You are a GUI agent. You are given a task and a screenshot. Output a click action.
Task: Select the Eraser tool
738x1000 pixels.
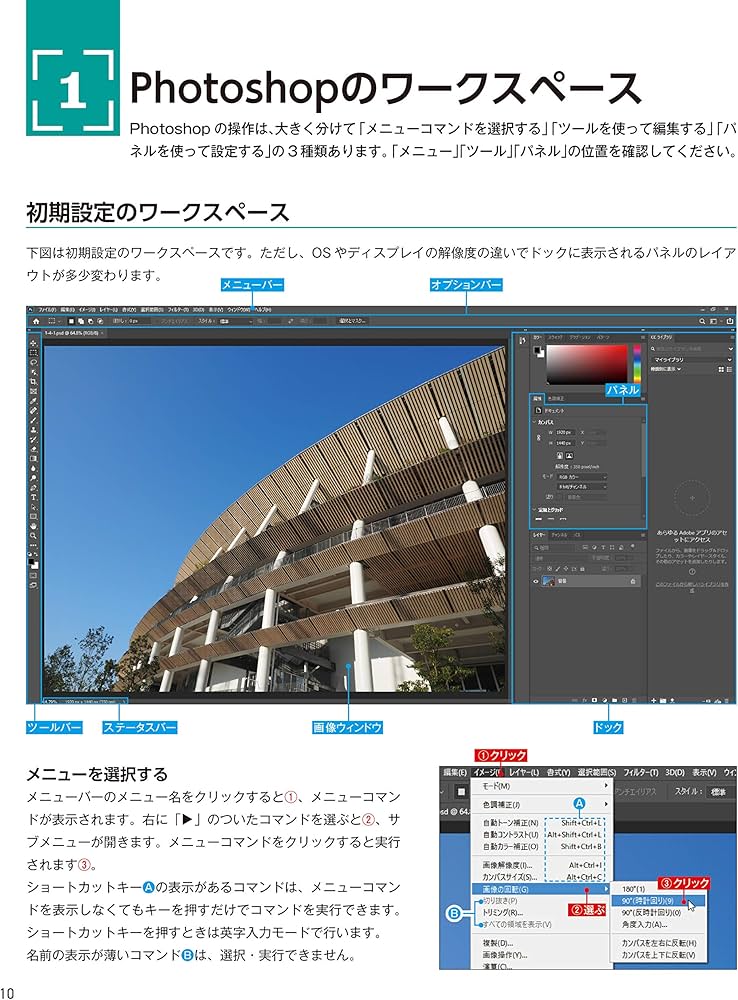33,449
